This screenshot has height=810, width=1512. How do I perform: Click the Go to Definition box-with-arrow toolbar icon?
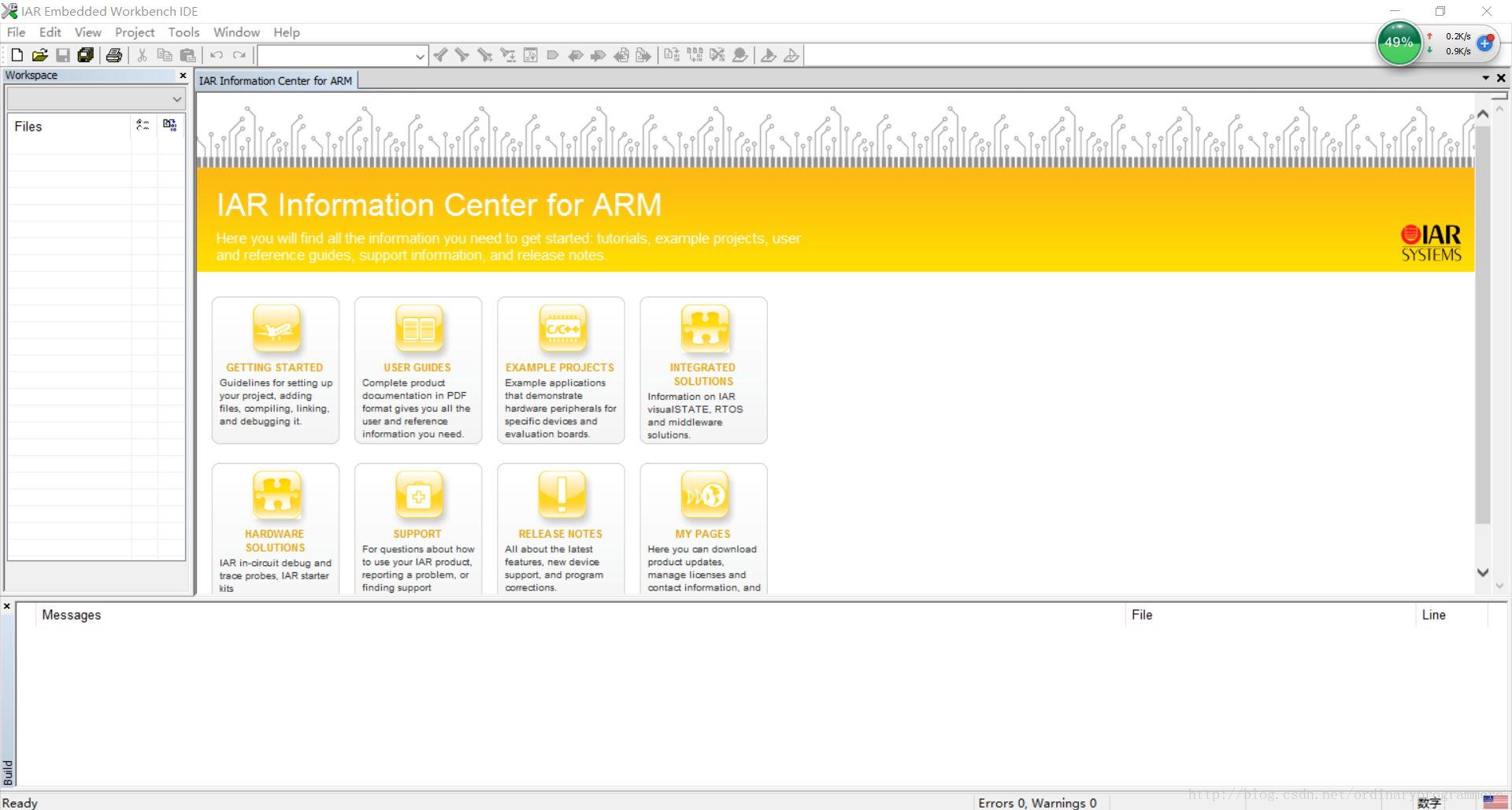pos(531,55)
